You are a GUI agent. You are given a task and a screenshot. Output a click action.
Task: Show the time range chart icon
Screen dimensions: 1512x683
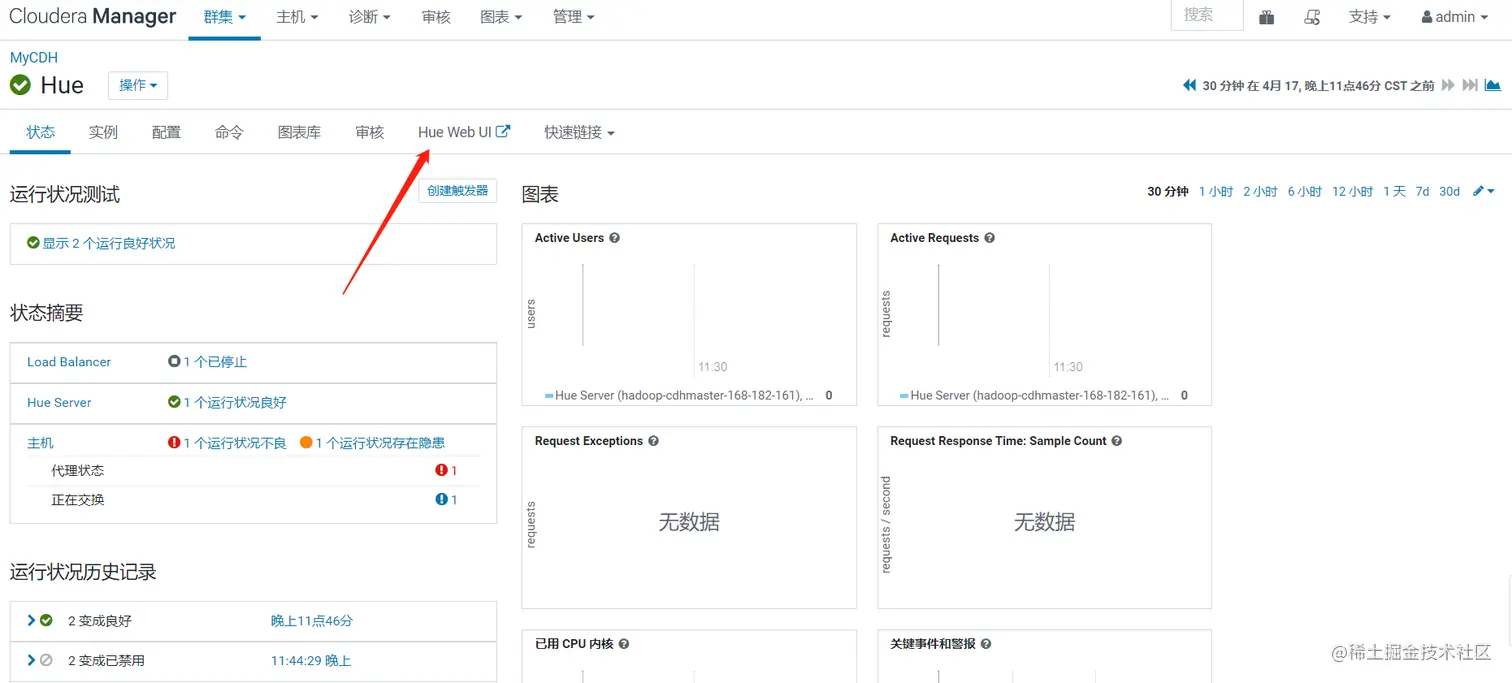[x=1492, y=85]
